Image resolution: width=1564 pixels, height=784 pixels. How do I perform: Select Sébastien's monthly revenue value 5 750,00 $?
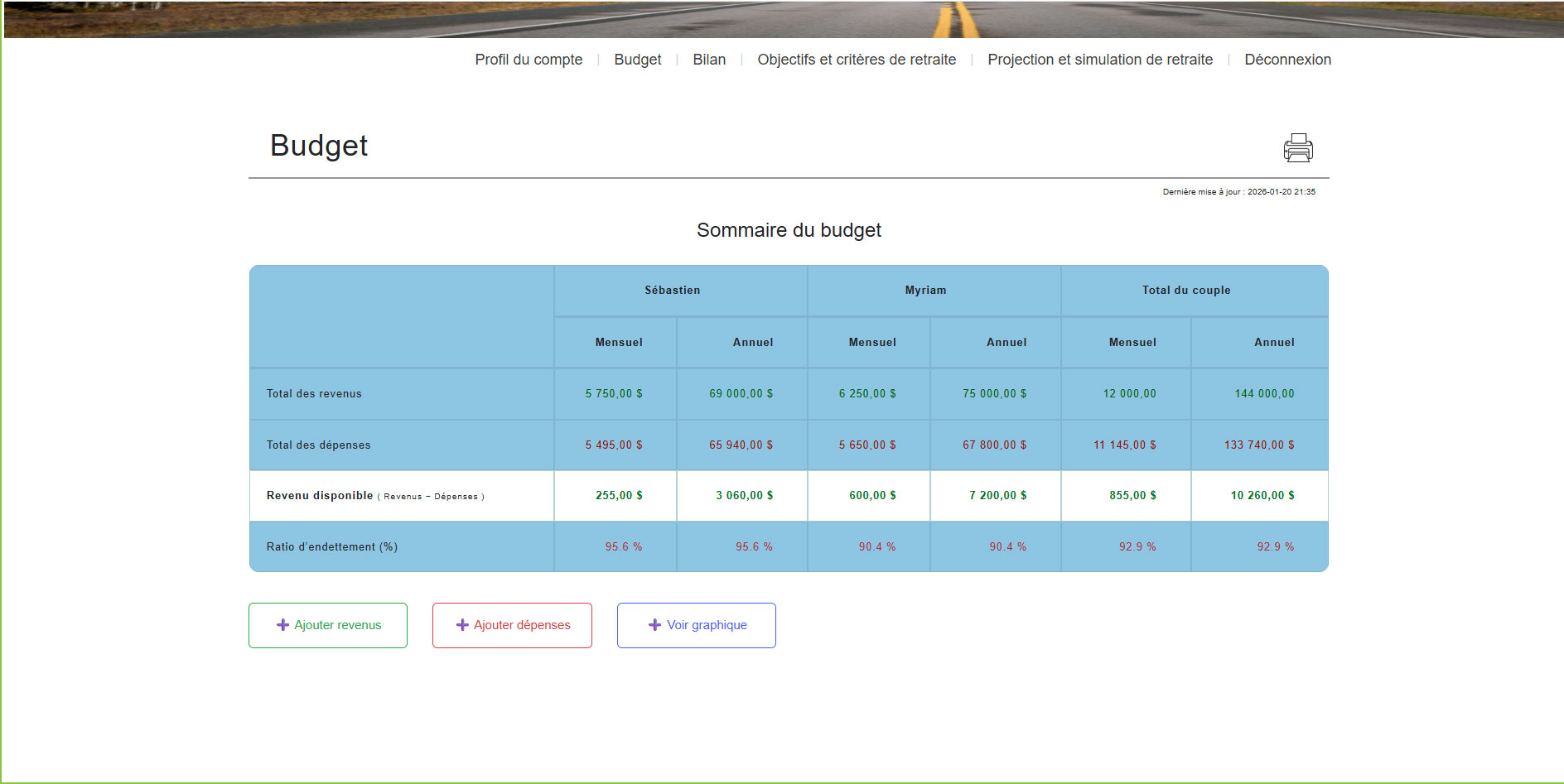click(615, 393)
